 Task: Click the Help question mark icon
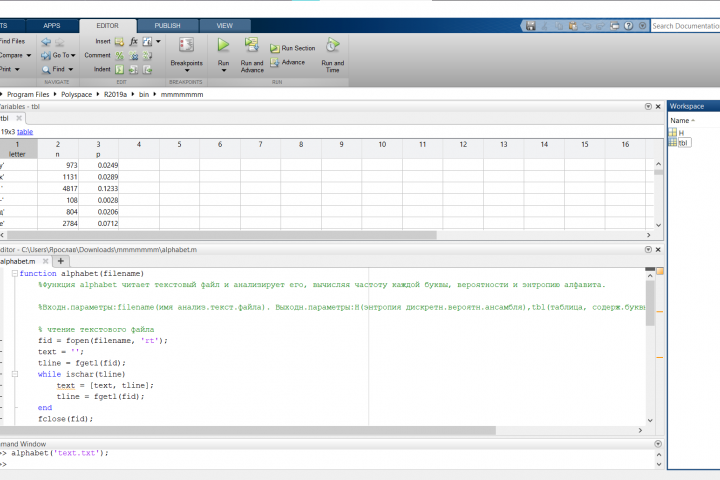[629, 26]
